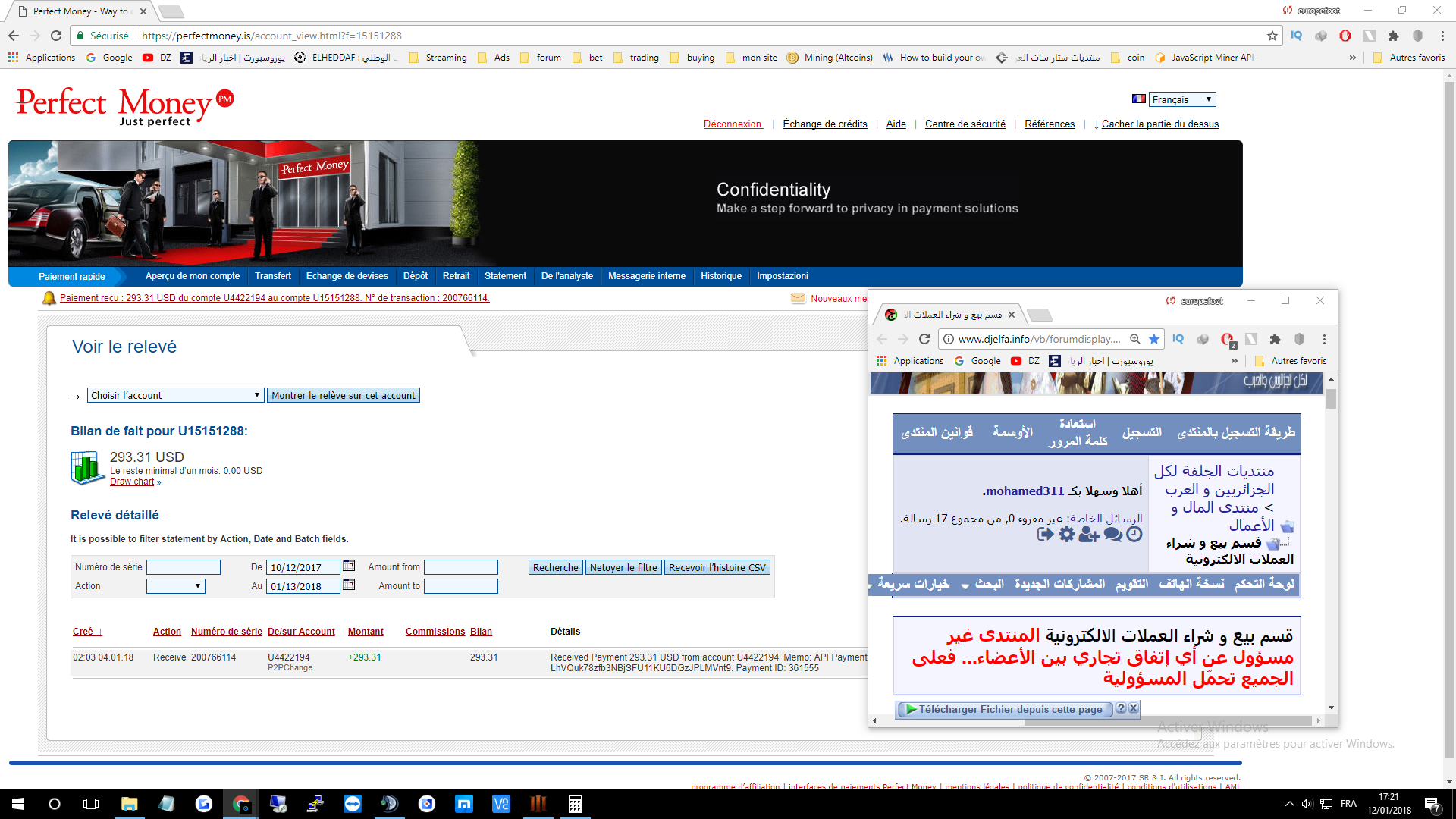The width and height of the screenshot is (1456, 819).
Task: Open the Choisir l'account dropdown
Action: (x=175, y=395)
